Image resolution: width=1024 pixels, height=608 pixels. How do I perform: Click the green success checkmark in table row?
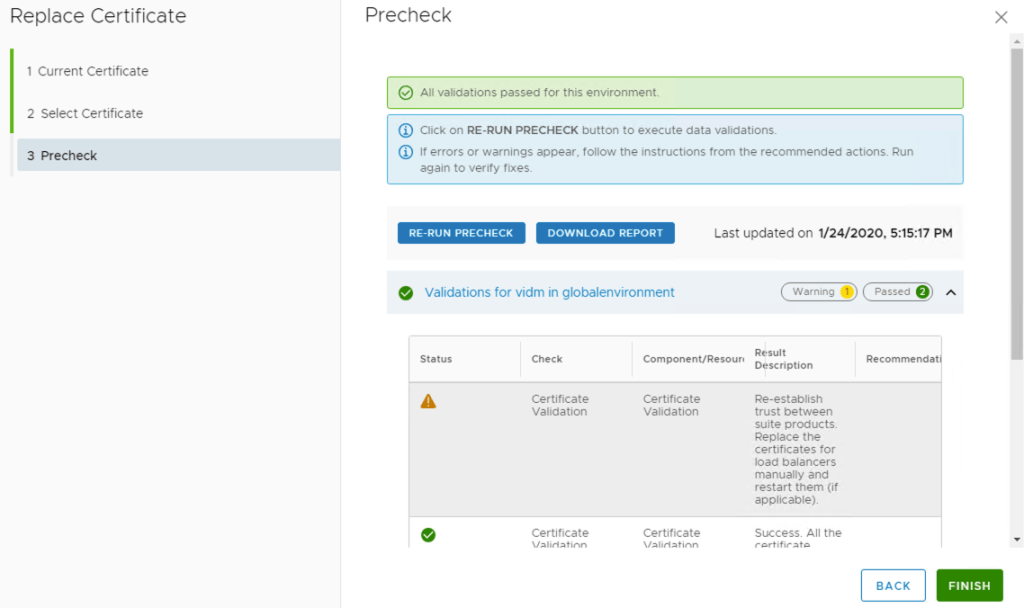point(428,535)
